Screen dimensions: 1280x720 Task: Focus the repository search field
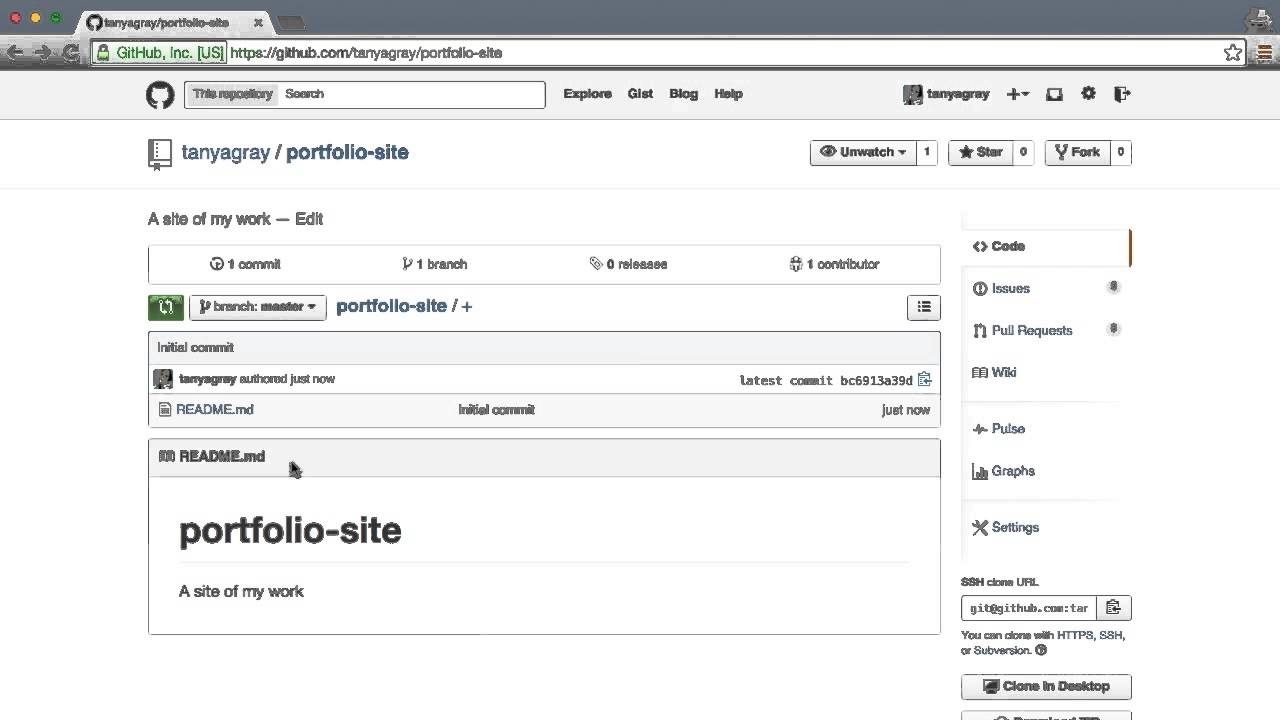click(x=412, y=94)
